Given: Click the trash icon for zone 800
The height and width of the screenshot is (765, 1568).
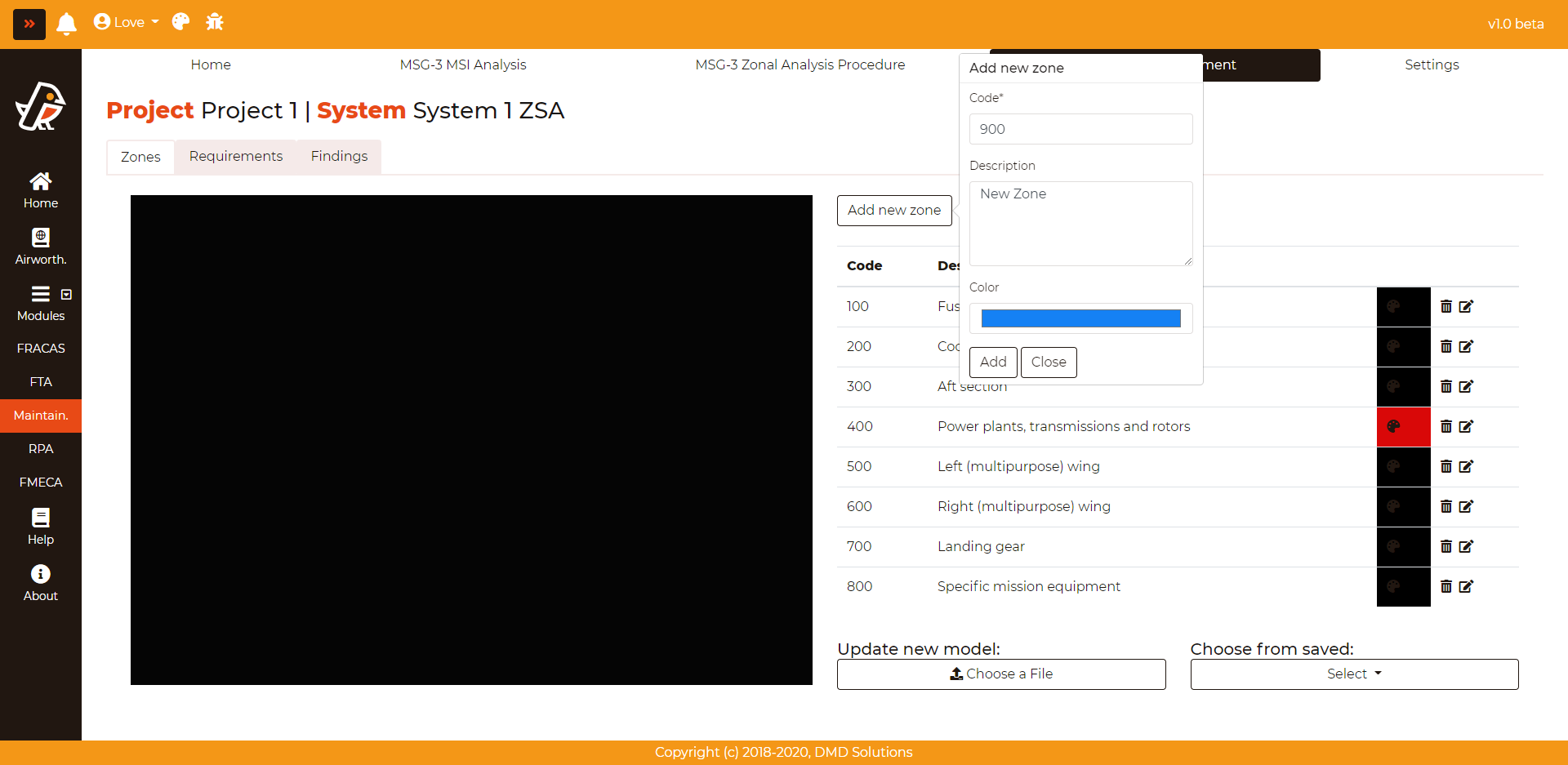Looking at the screenshot, I should click(x=1445, y=586).
